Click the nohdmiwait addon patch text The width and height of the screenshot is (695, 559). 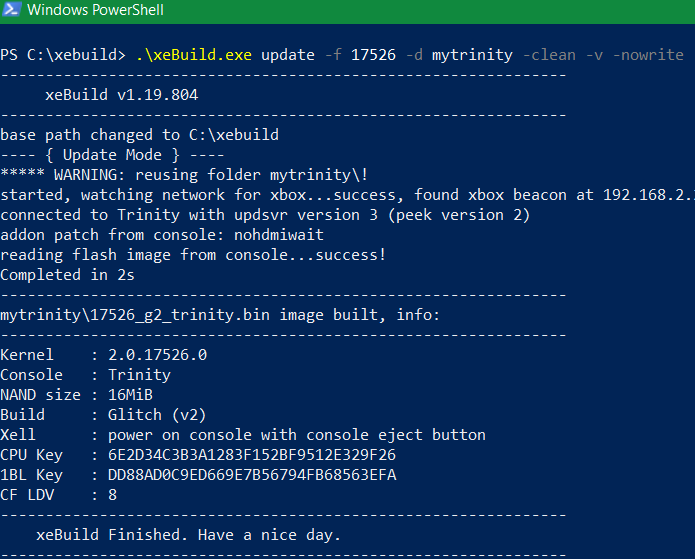(279, 235)
